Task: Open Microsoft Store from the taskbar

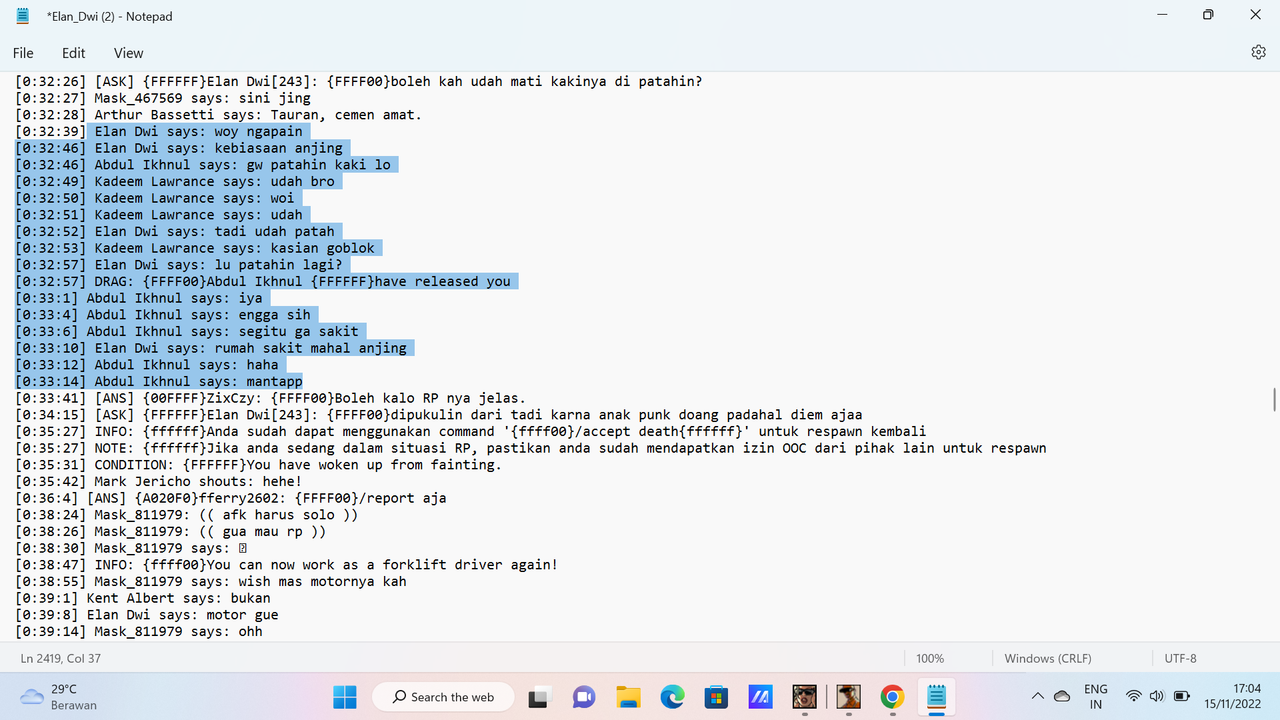Action: click(x=716, y=696)
